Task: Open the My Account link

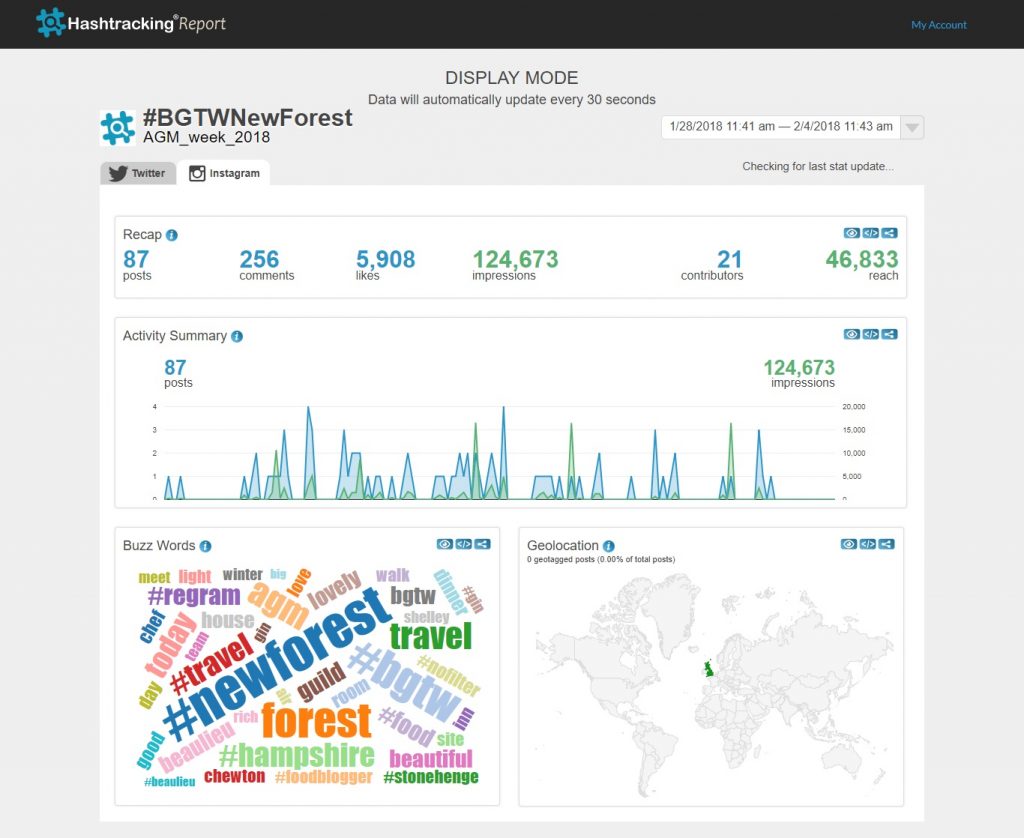Action: (x=938, y=25)
